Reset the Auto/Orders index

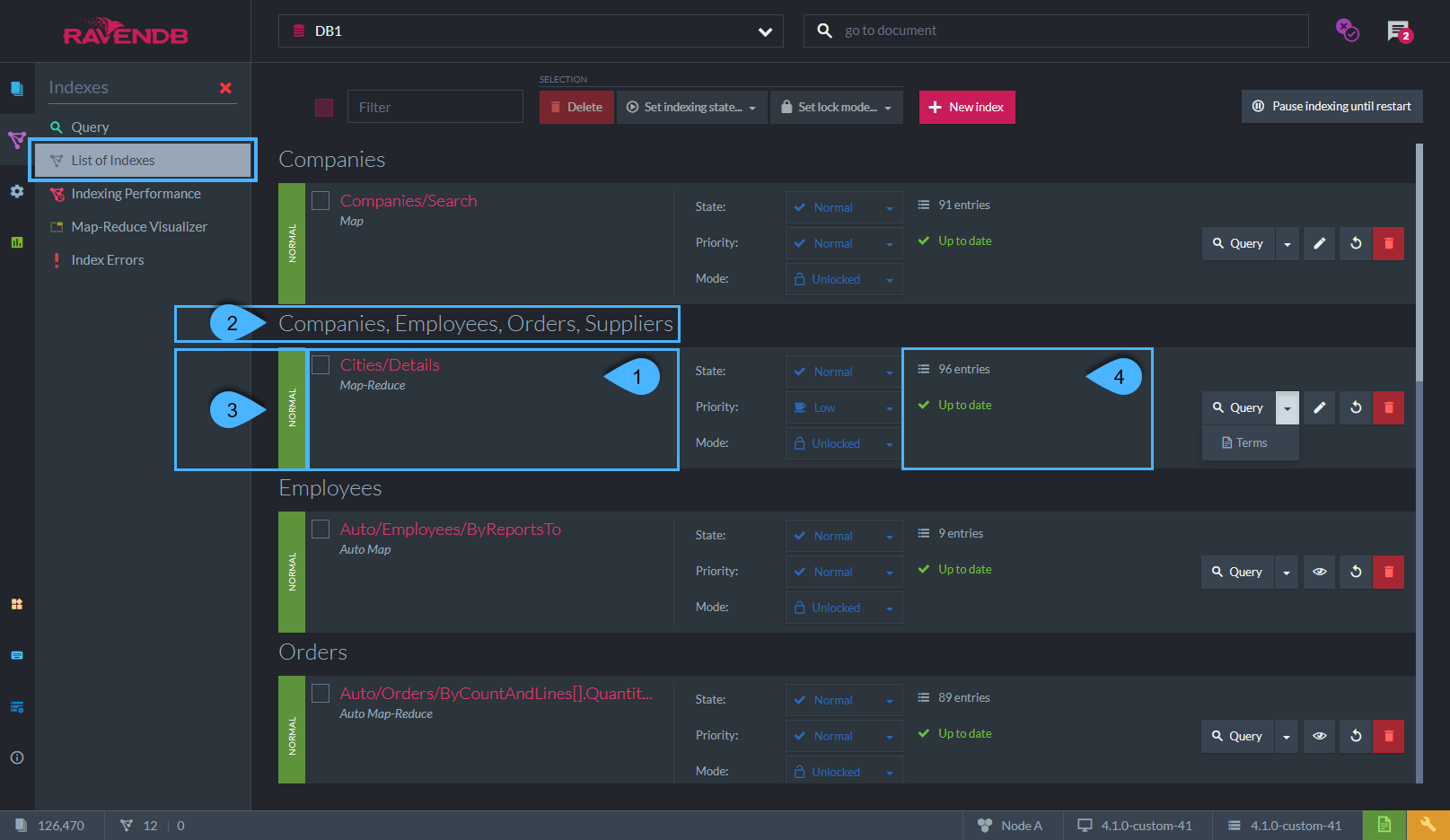pyautogui.click(x=1356, y=736)
